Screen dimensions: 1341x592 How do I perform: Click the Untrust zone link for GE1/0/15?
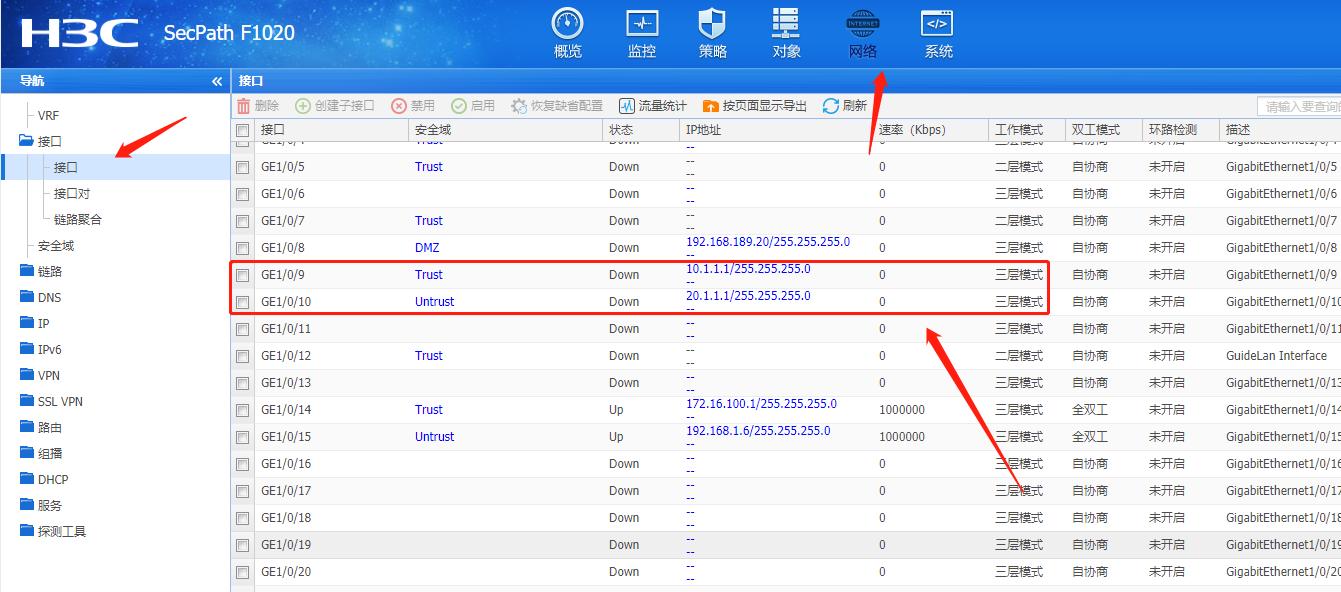pos(434,437)
